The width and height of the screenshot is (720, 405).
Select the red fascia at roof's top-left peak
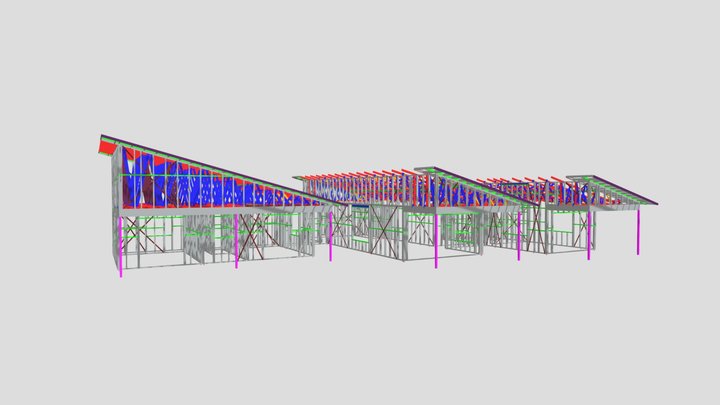click(106, 147)
